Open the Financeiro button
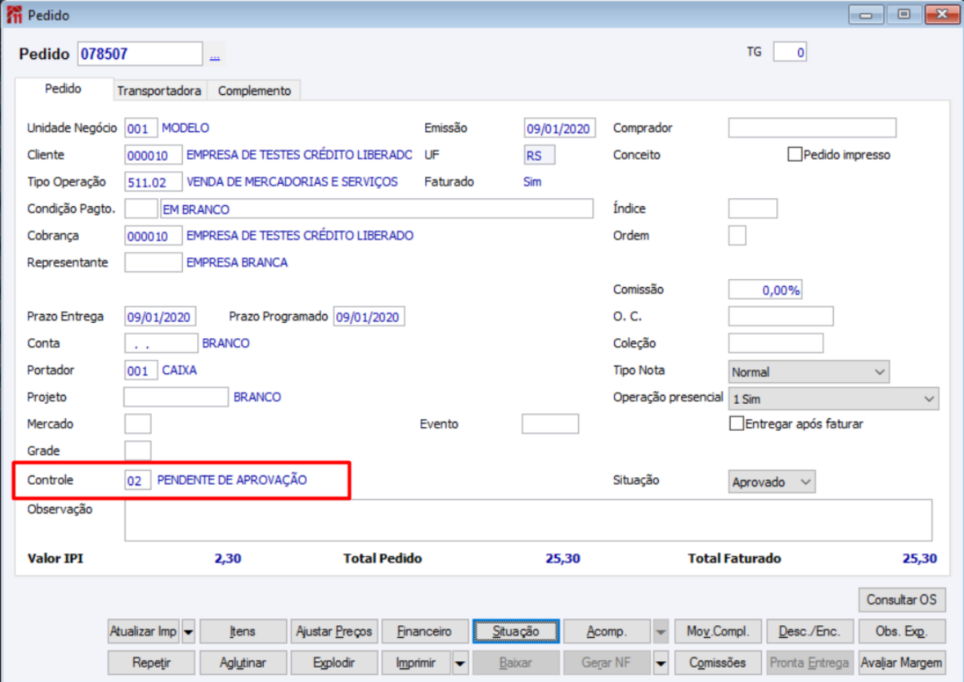This screenshot has height=682, width=964. click(425, 632)
